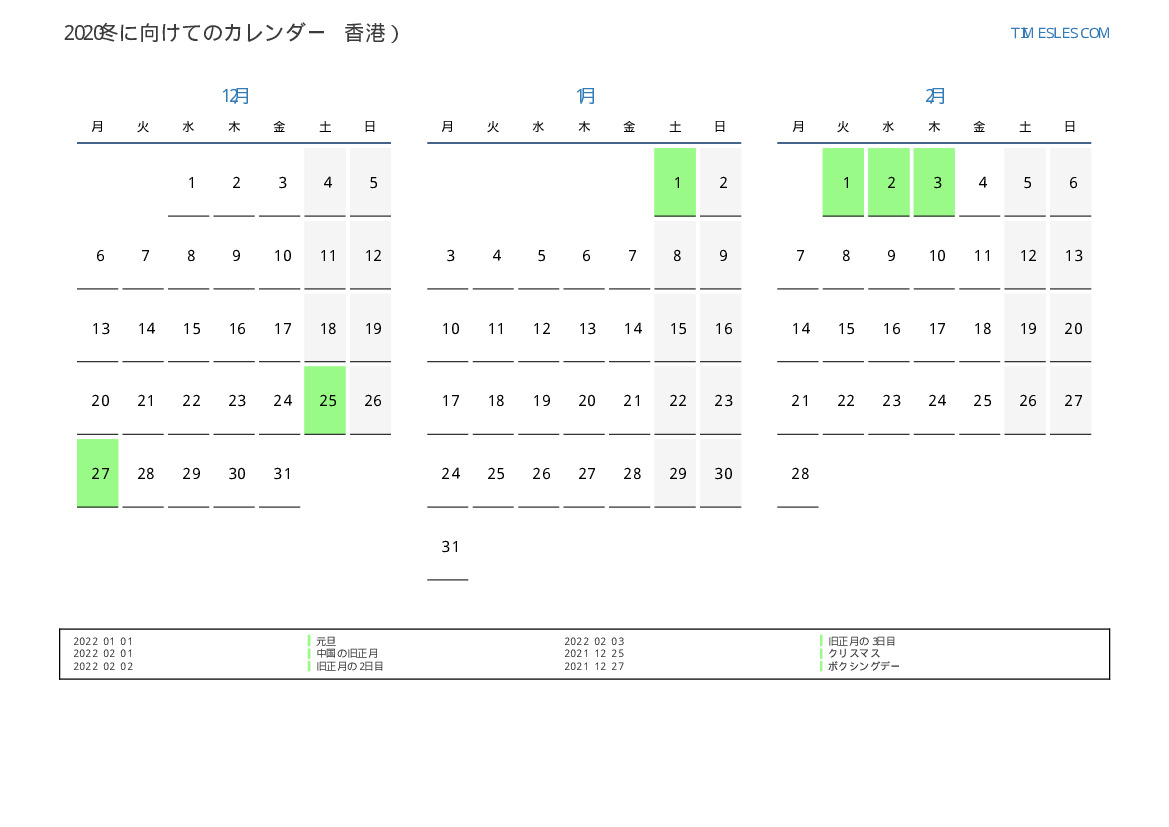Click the 金 weekday header under 2月

[x=980, y=127]
